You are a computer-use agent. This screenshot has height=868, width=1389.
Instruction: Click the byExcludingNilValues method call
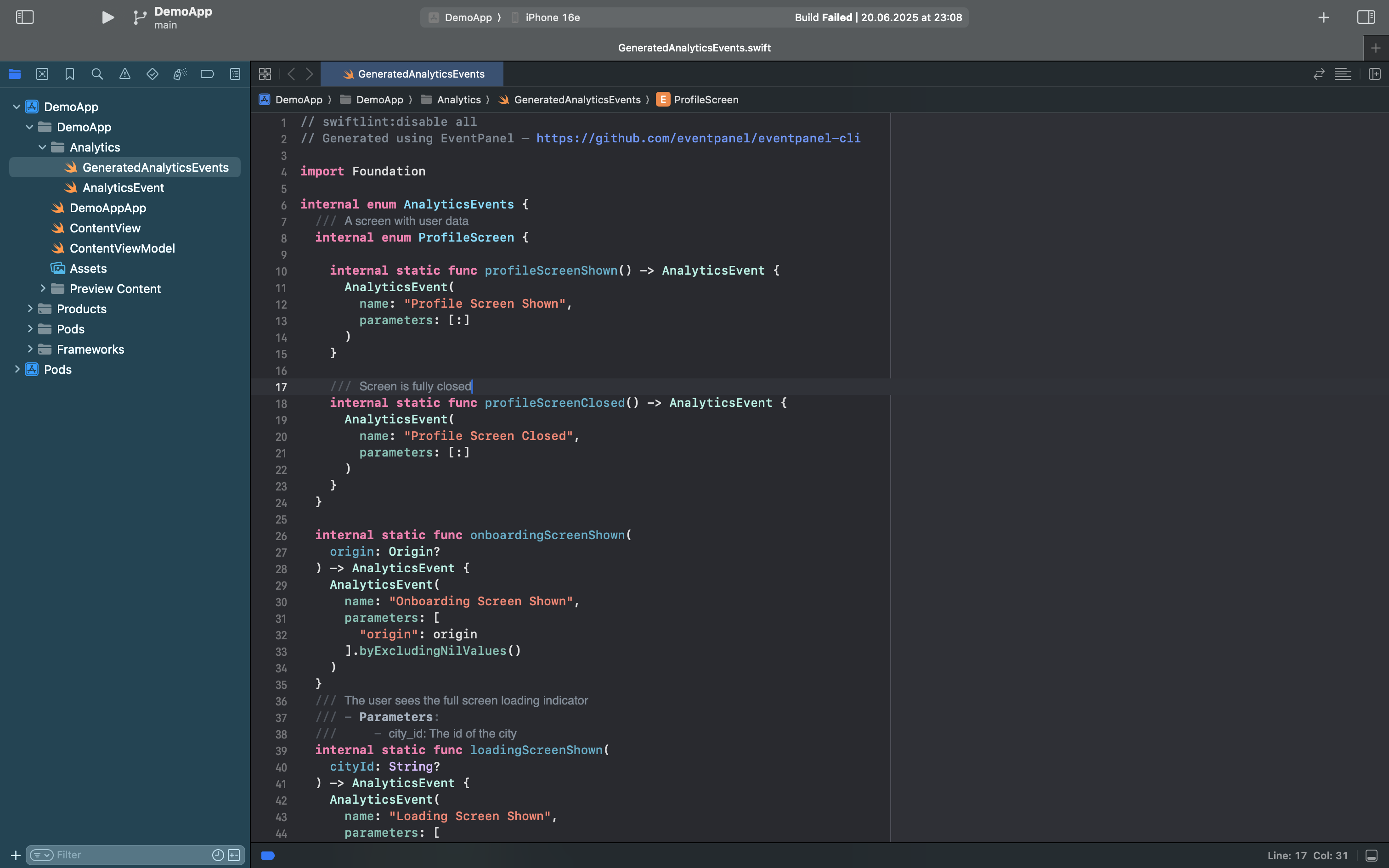tap(433, 651)
